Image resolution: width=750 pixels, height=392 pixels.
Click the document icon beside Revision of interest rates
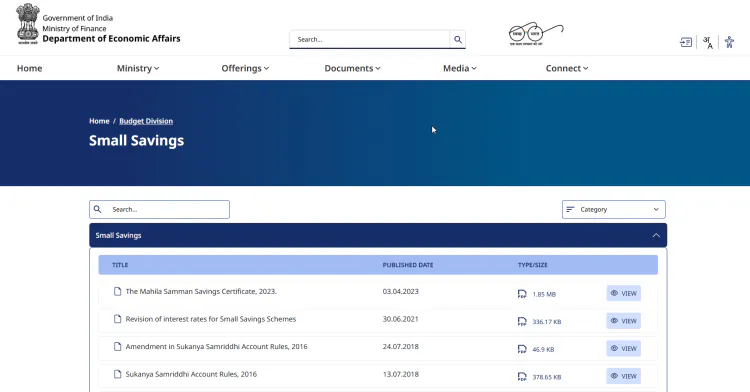117,319
